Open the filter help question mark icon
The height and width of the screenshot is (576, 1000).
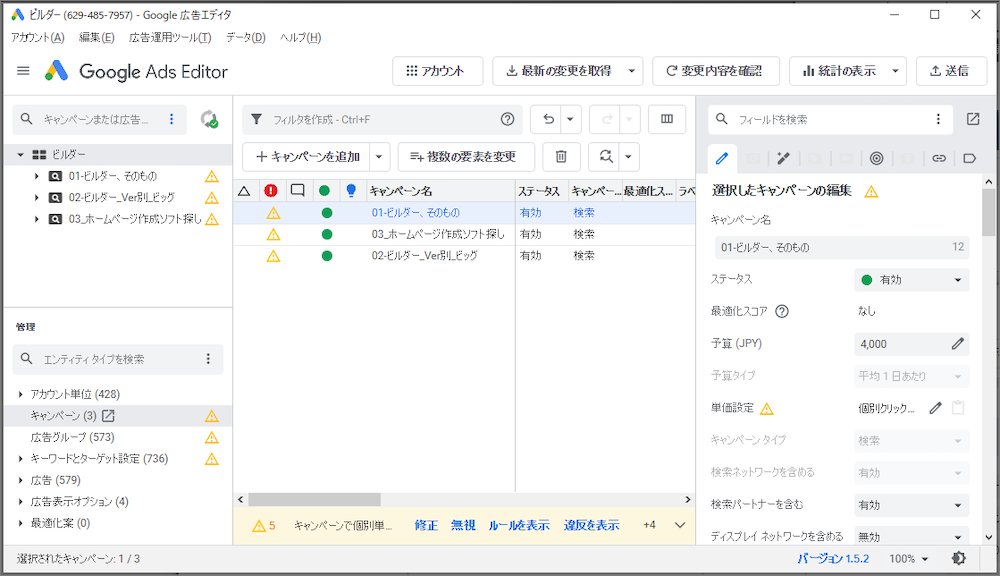508,119
